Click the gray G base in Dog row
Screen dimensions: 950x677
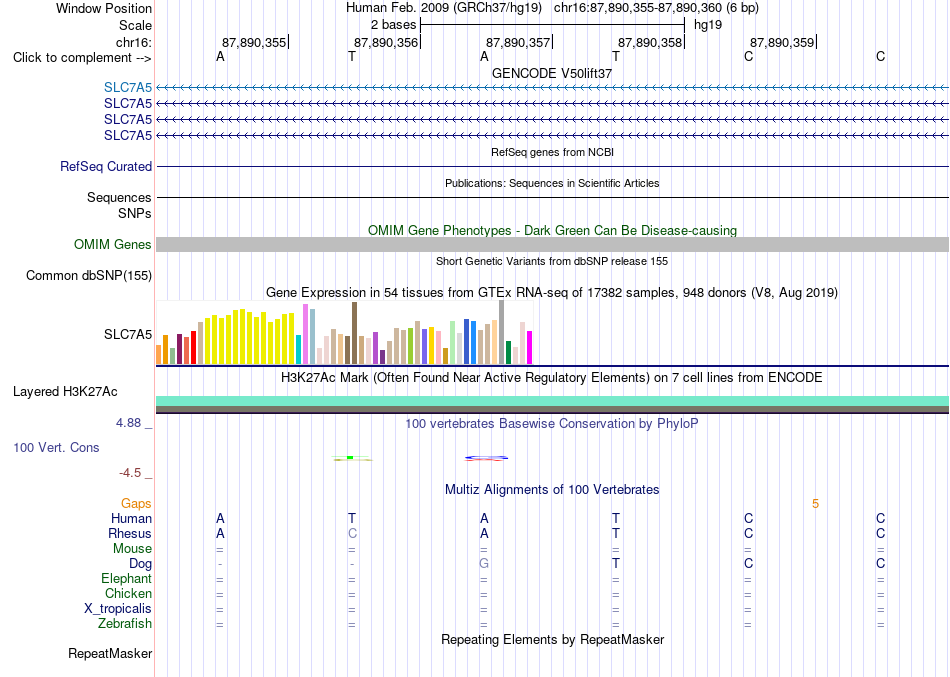point(483,564)
